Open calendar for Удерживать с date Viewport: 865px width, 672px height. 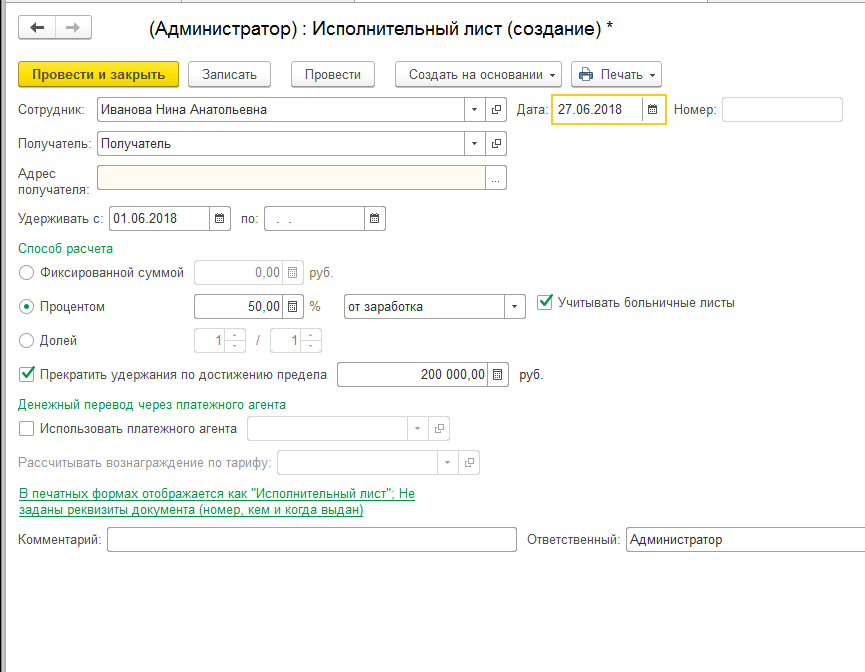220,218
